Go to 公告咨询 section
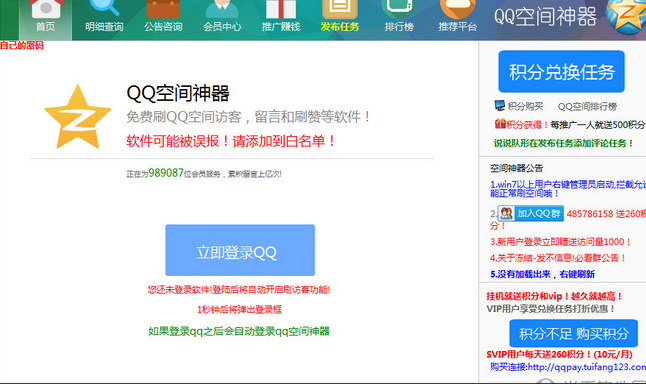 (x=163, y=27)
